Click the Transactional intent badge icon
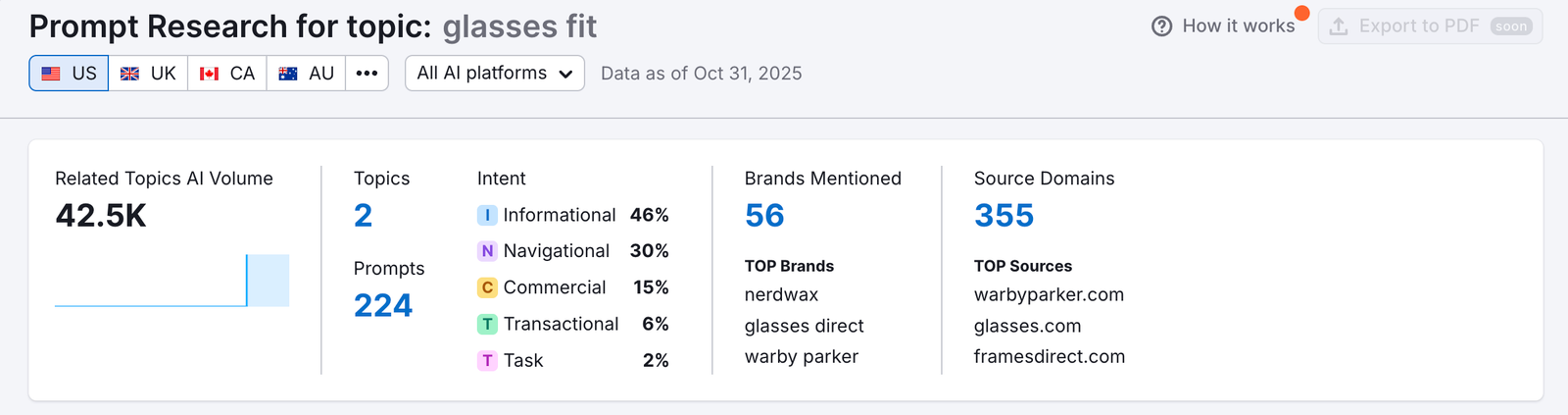 tap(487, 324)
